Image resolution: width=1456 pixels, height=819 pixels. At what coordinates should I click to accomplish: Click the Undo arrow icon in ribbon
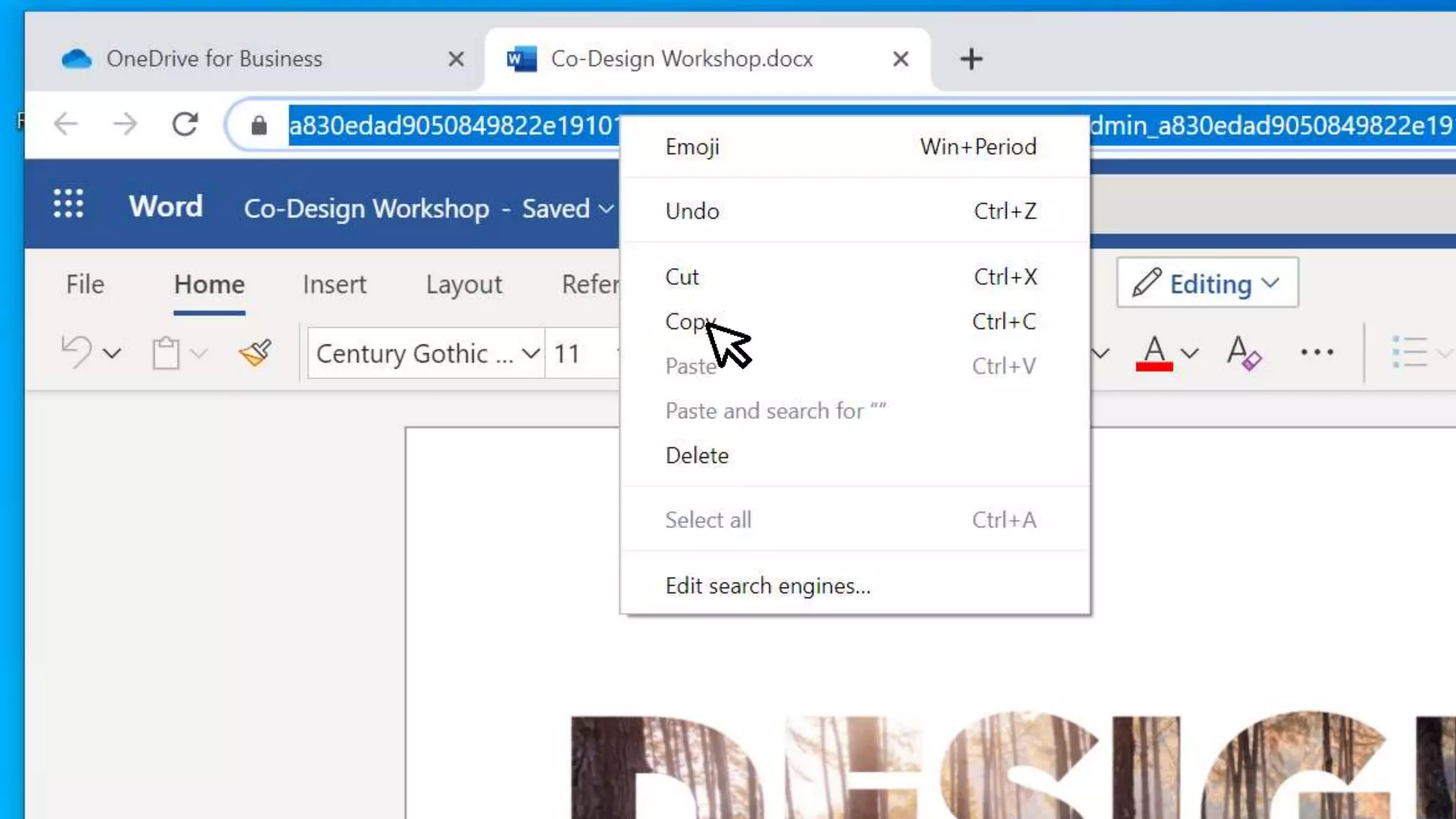(77, 353)
